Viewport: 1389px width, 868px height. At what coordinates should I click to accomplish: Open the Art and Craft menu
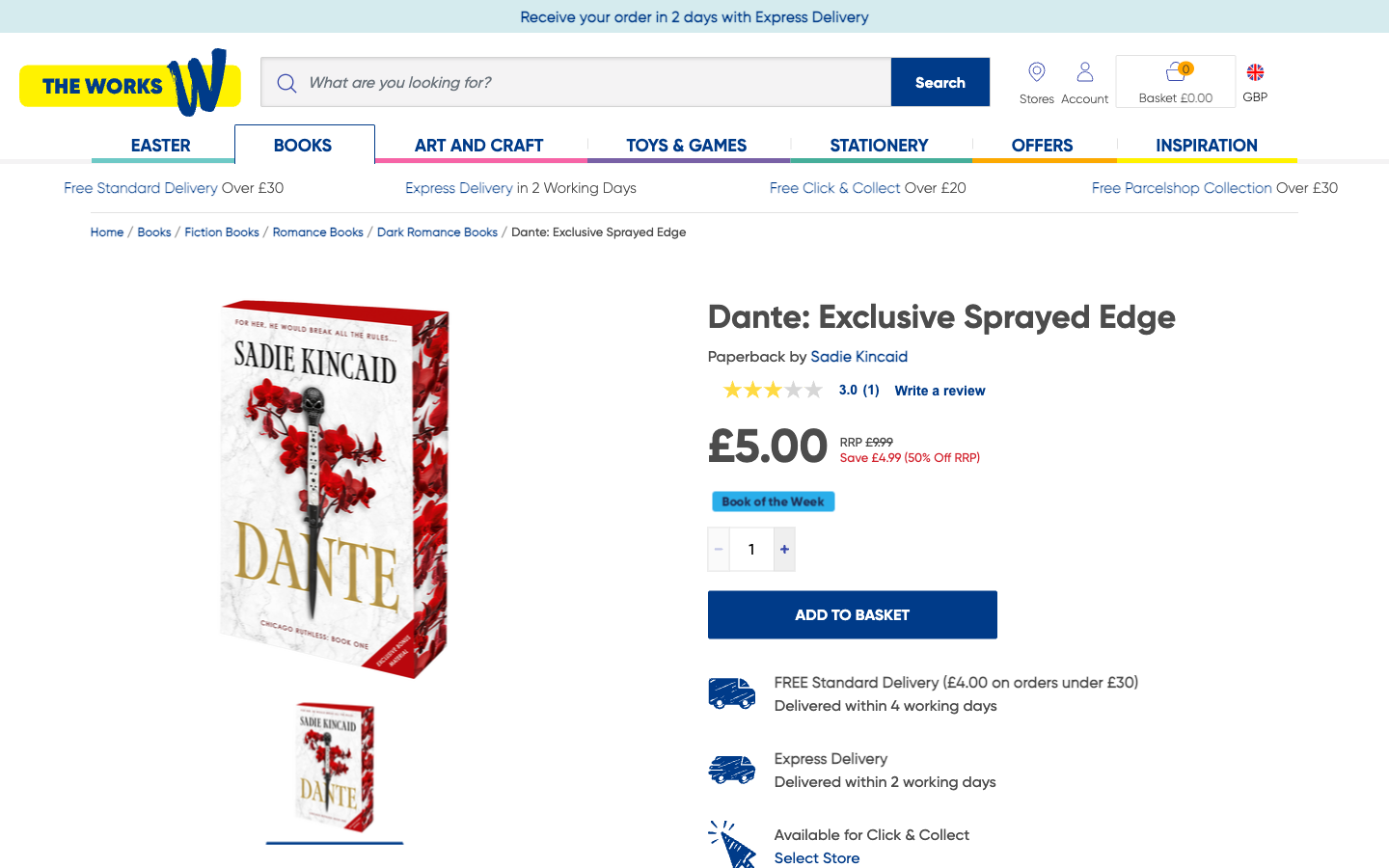click(x=478, y=146)
